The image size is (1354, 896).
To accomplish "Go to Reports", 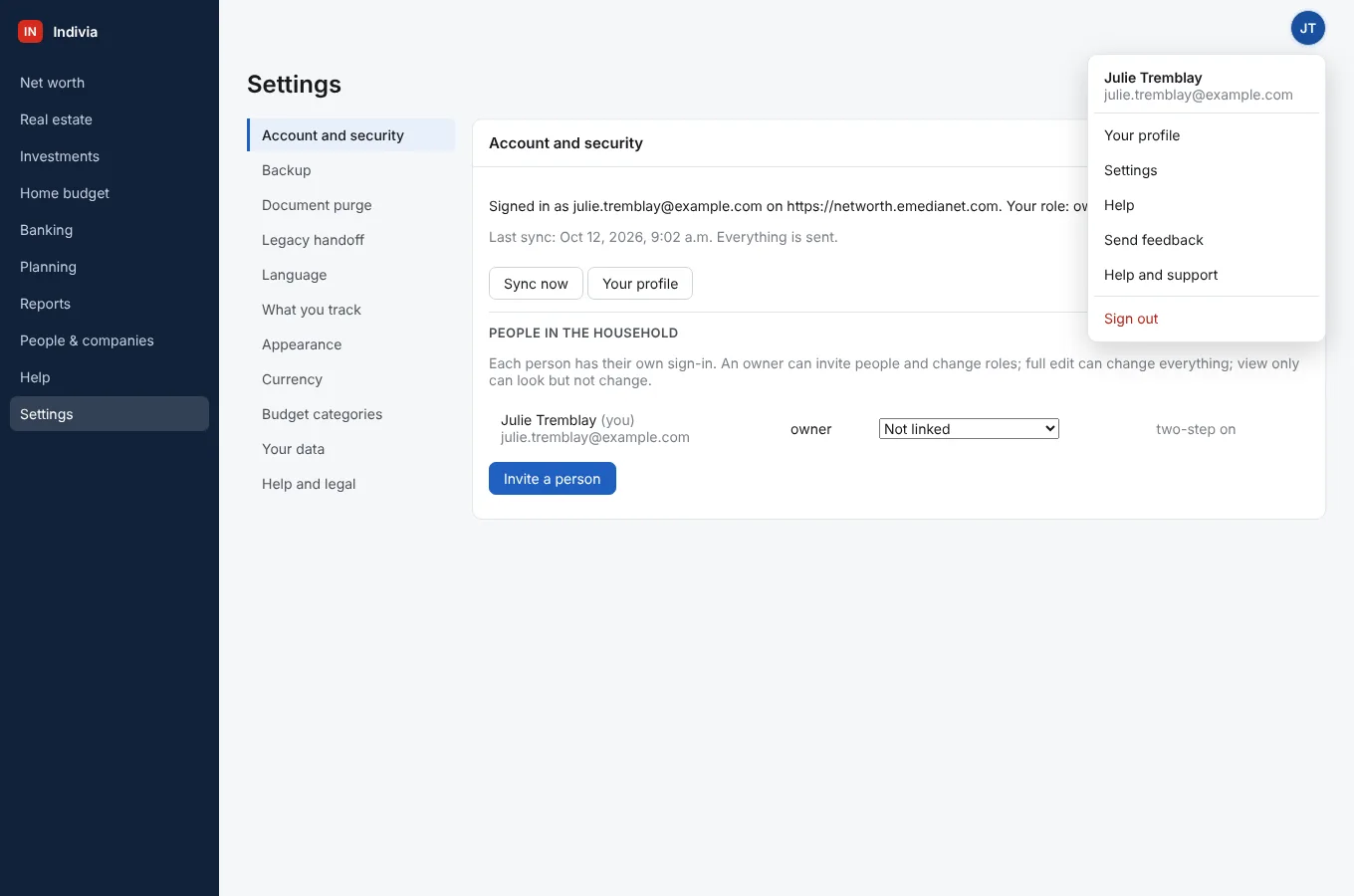I will tap(110, 304).
